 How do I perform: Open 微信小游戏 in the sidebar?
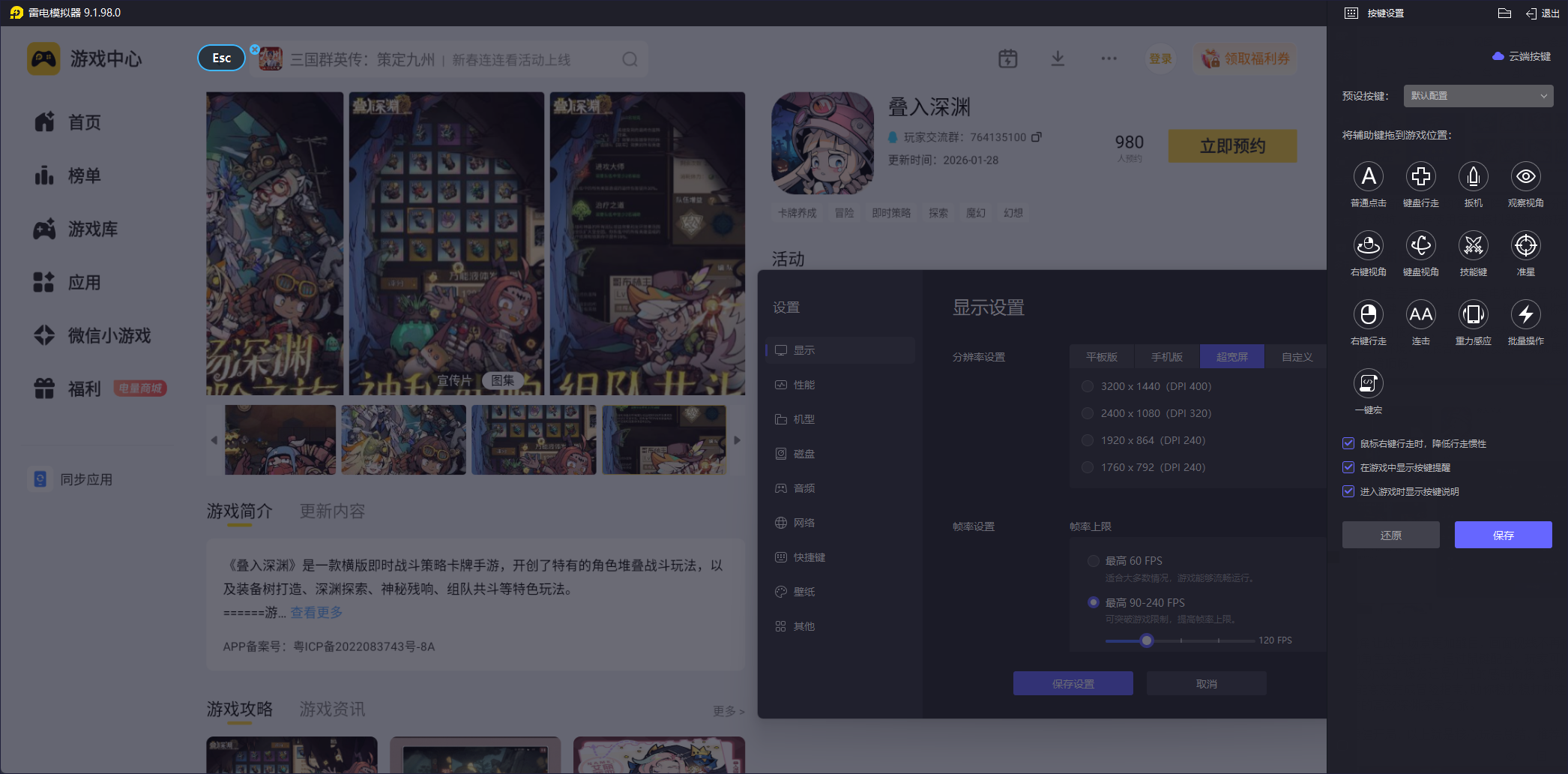[x=92, y=335]
